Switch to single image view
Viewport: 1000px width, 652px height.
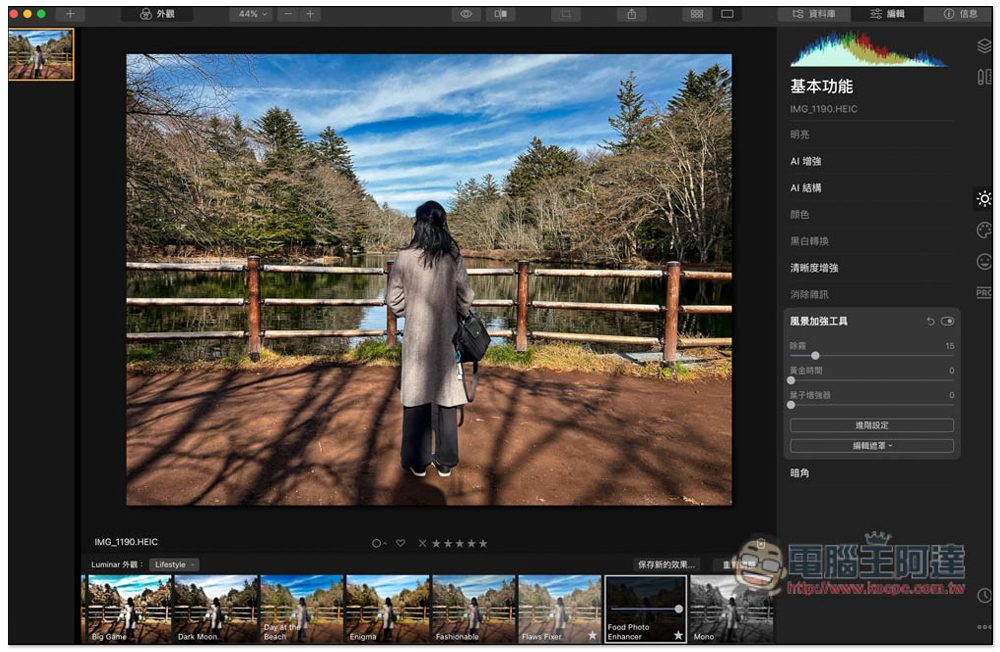(727, 14)
